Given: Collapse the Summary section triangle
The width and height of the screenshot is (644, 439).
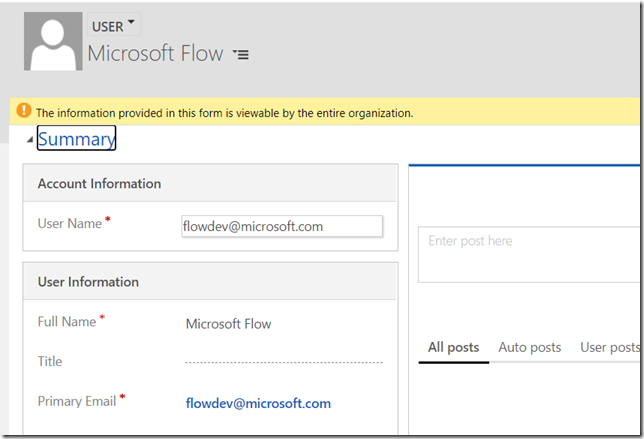Looking at the screenshot, I should (30, 140).
